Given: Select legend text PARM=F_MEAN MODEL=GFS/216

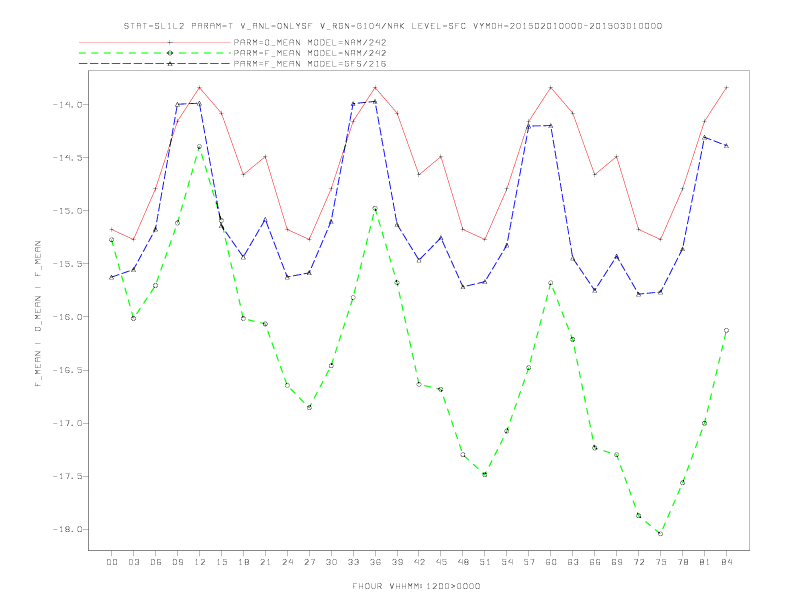Looking at the screenshot, I should point(310,64).
